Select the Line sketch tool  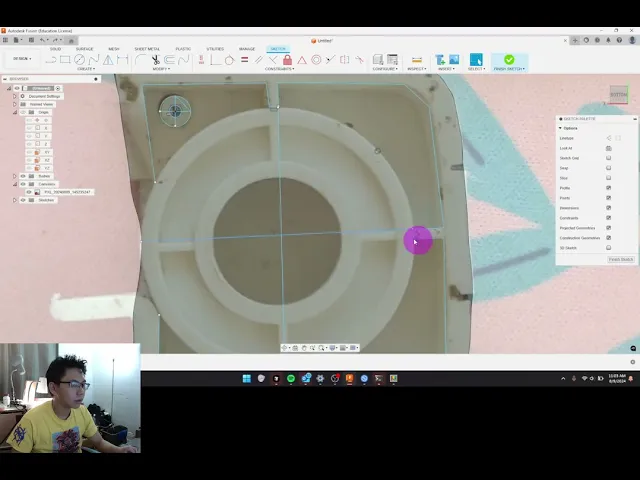pos(51,60)
